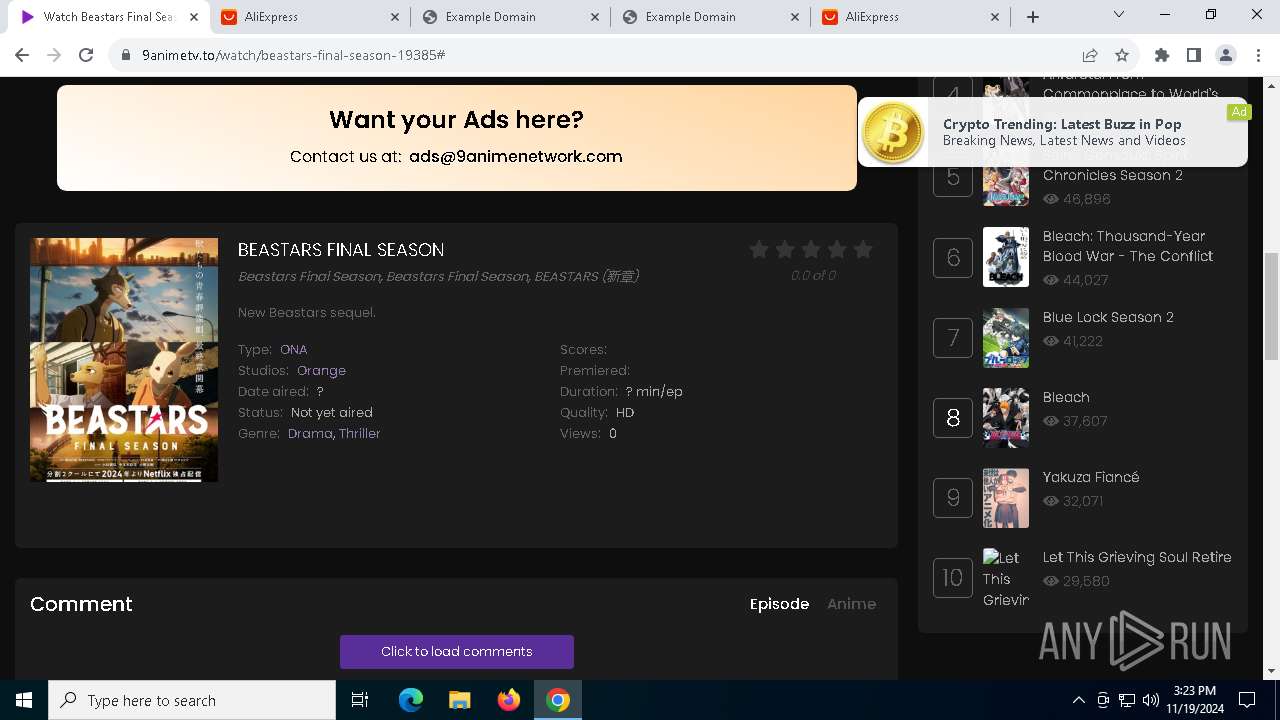This screenshot has height=720, width=1280.
Task: Bookmark this tab with the star icon
Action: 1122,55
